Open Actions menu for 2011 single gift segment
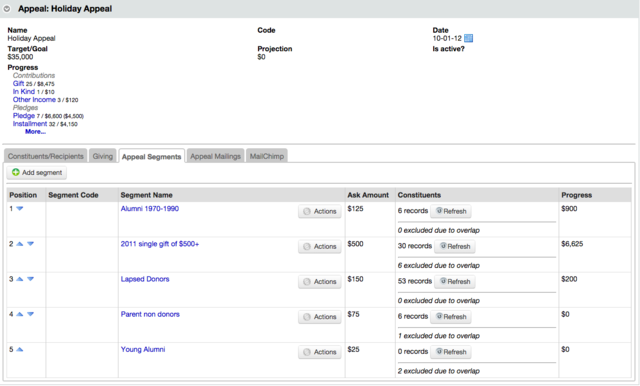640x386 pixels. pyautogui.click(x=320, y=246)
